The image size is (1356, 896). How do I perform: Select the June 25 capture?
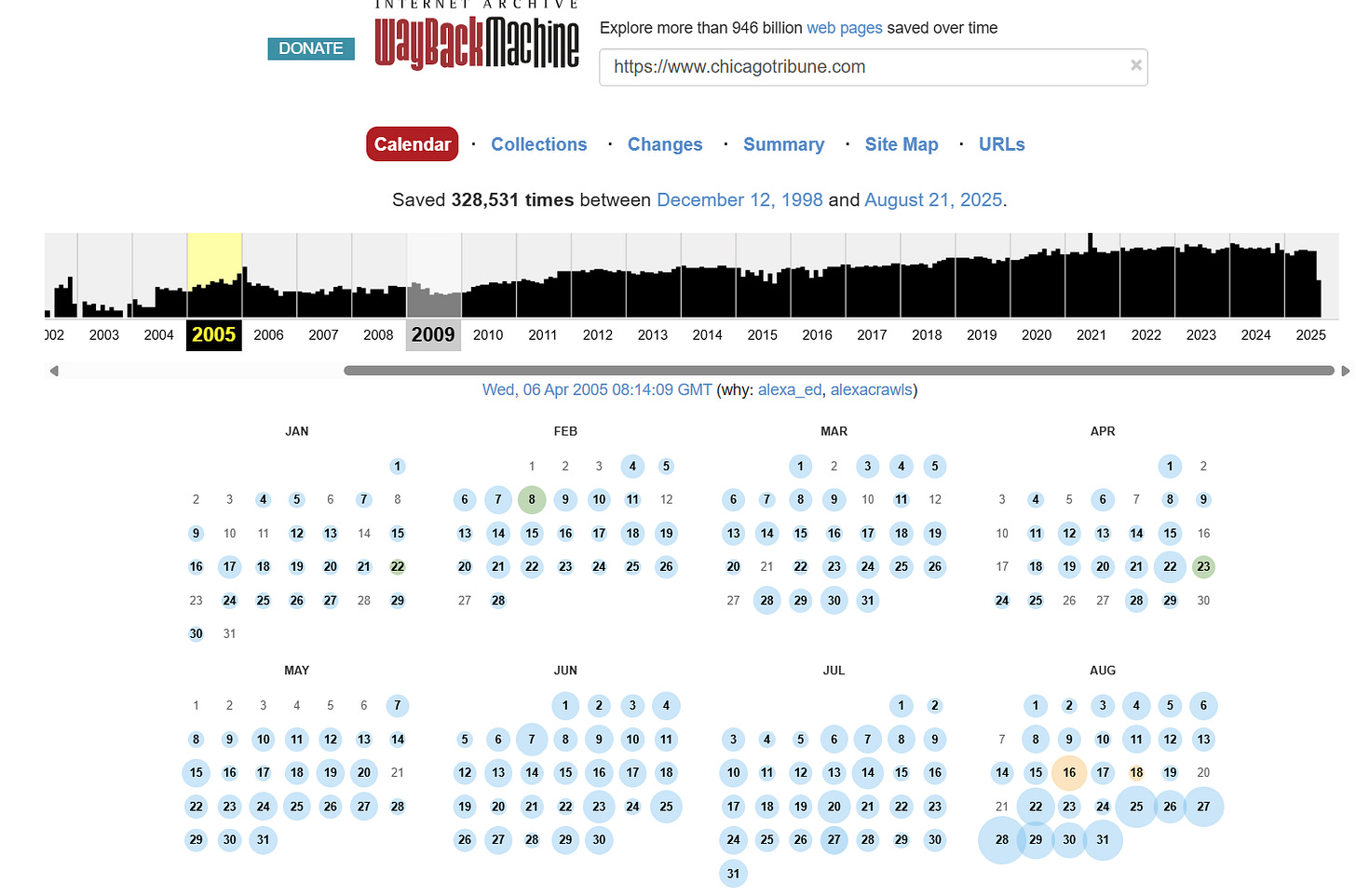[666, 807]
